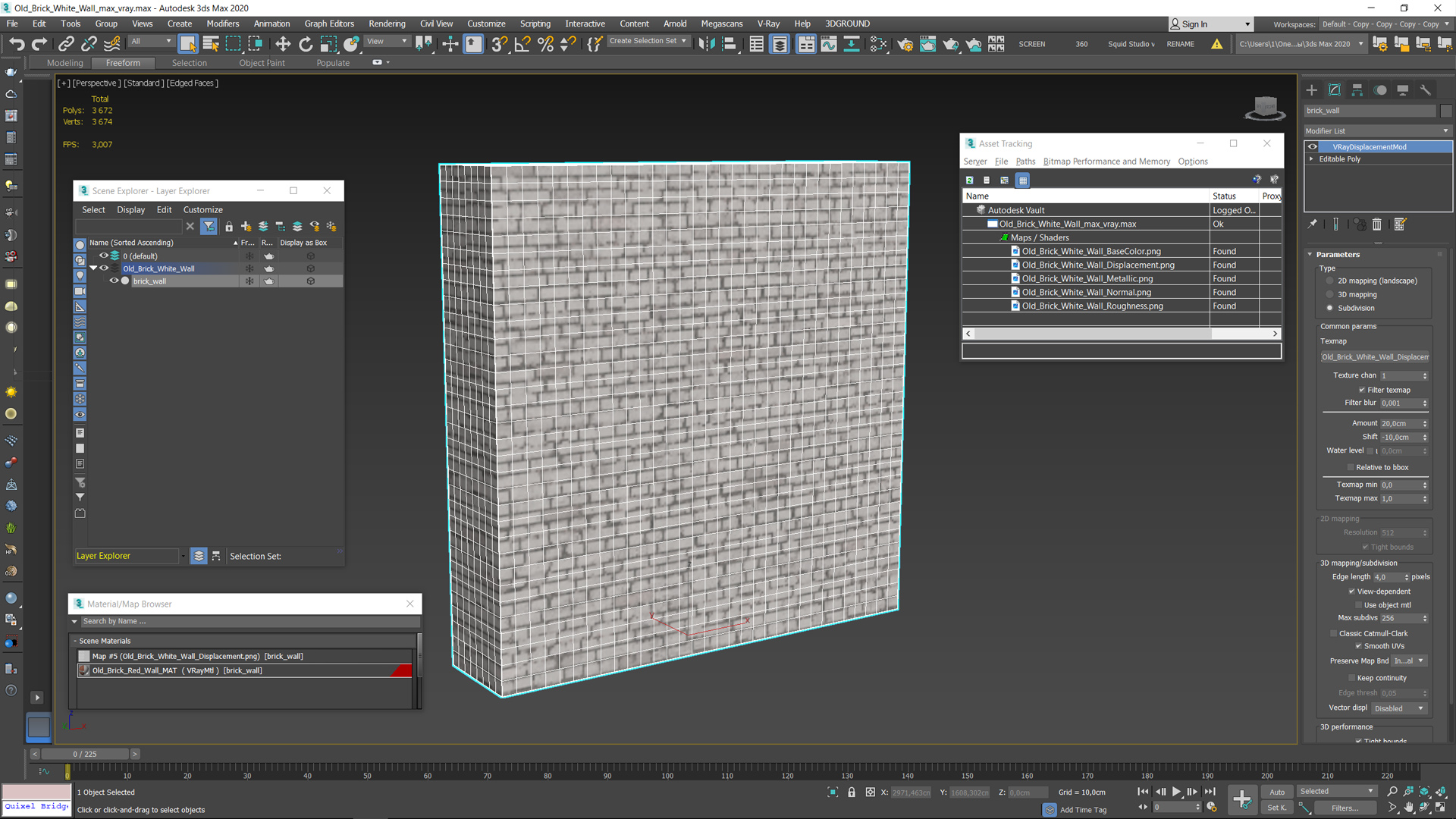Toggle eye visibility of VRayDisplacementMod
Viewport: 1456px width, 819px height.
tap(1313, 147)
